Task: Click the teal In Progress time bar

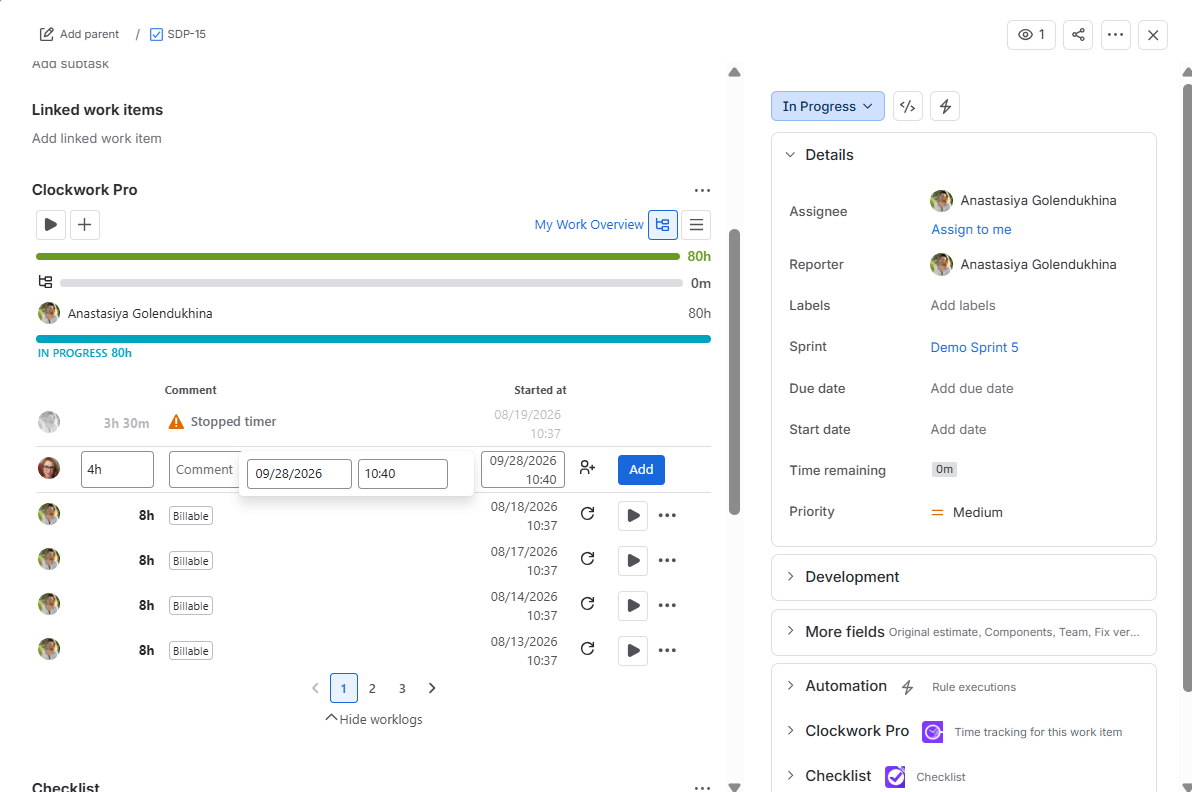Action: [x=373, y=339]
